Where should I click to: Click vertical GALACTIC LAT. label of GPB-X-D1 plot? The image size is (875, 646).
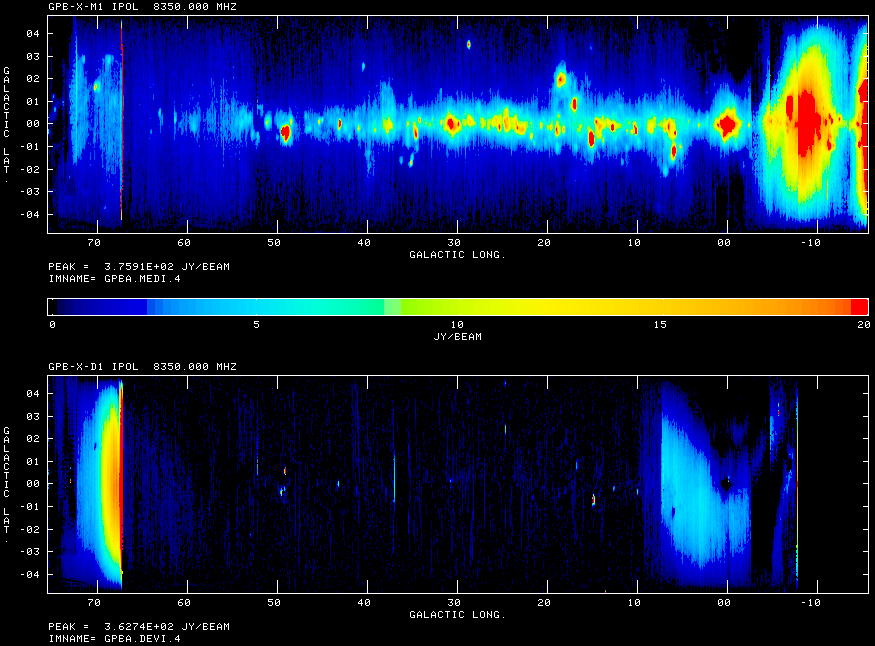pyautogui.click(x=7, y=485)
